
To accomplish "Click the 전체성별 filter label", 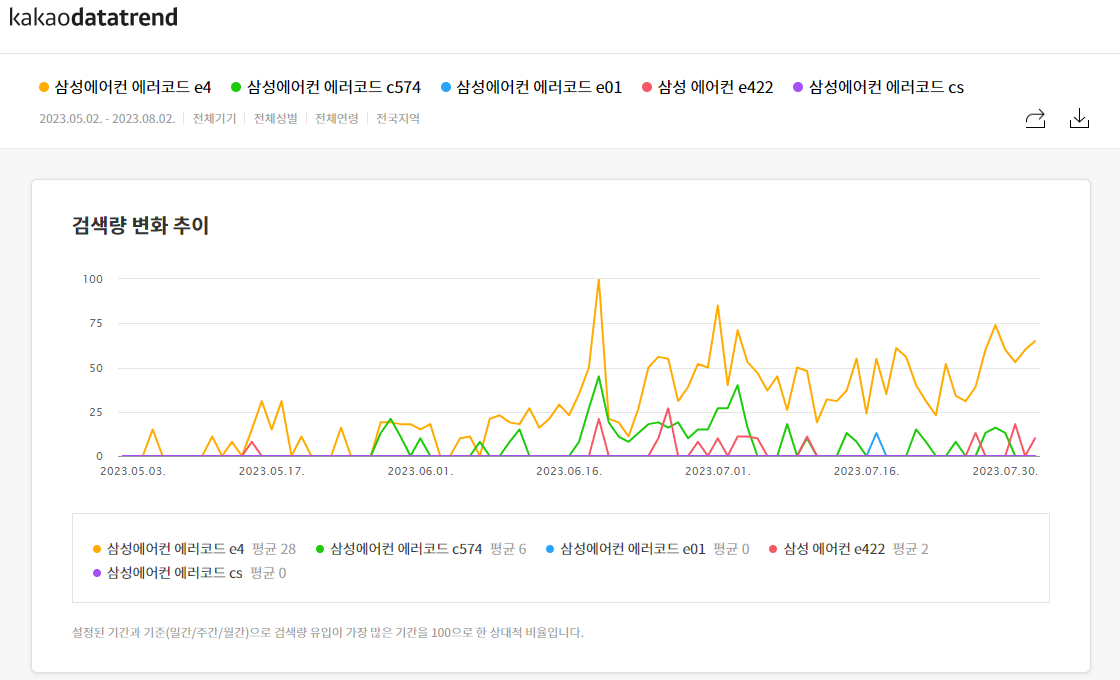I will (276, 119).
